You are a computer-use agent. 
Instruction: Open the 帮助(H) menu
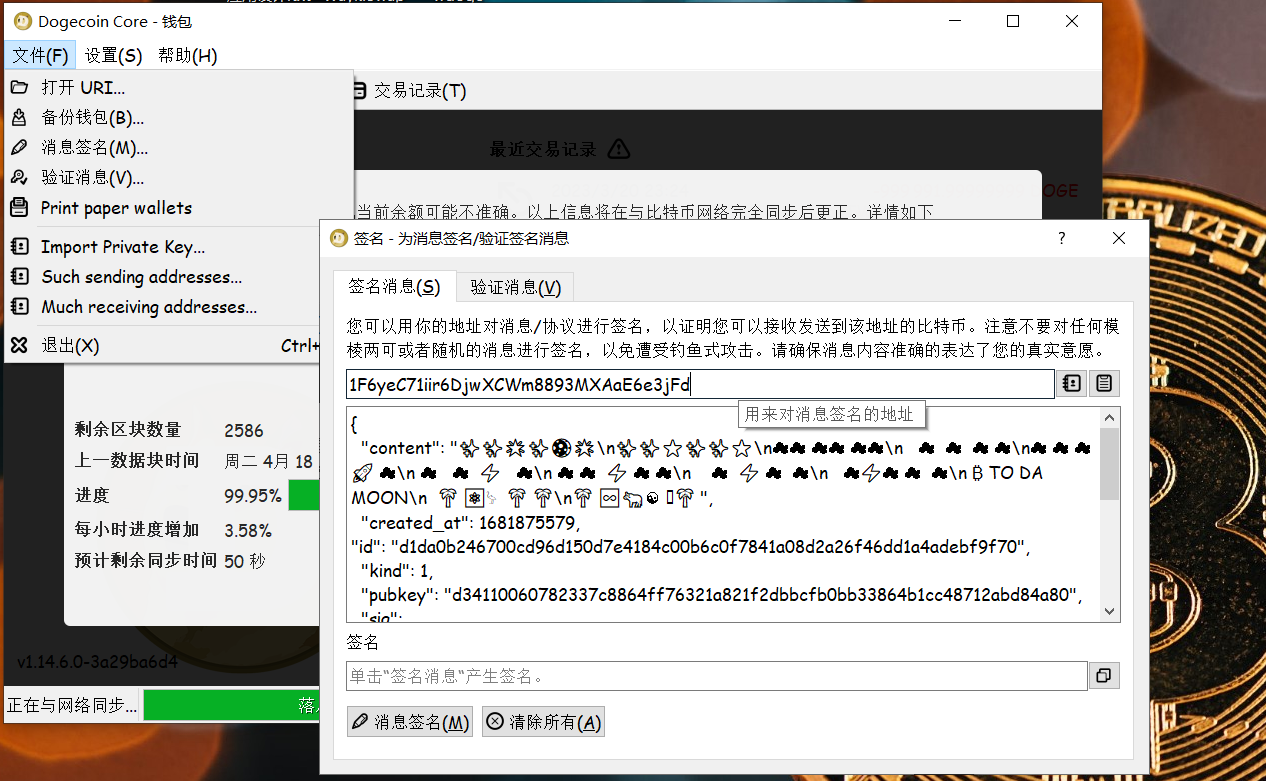click(188, 55)
